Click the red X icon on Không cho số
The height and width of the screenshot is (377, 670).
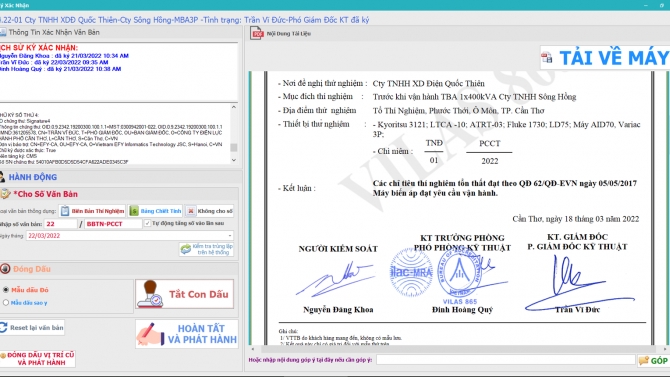tap(191, 211)
